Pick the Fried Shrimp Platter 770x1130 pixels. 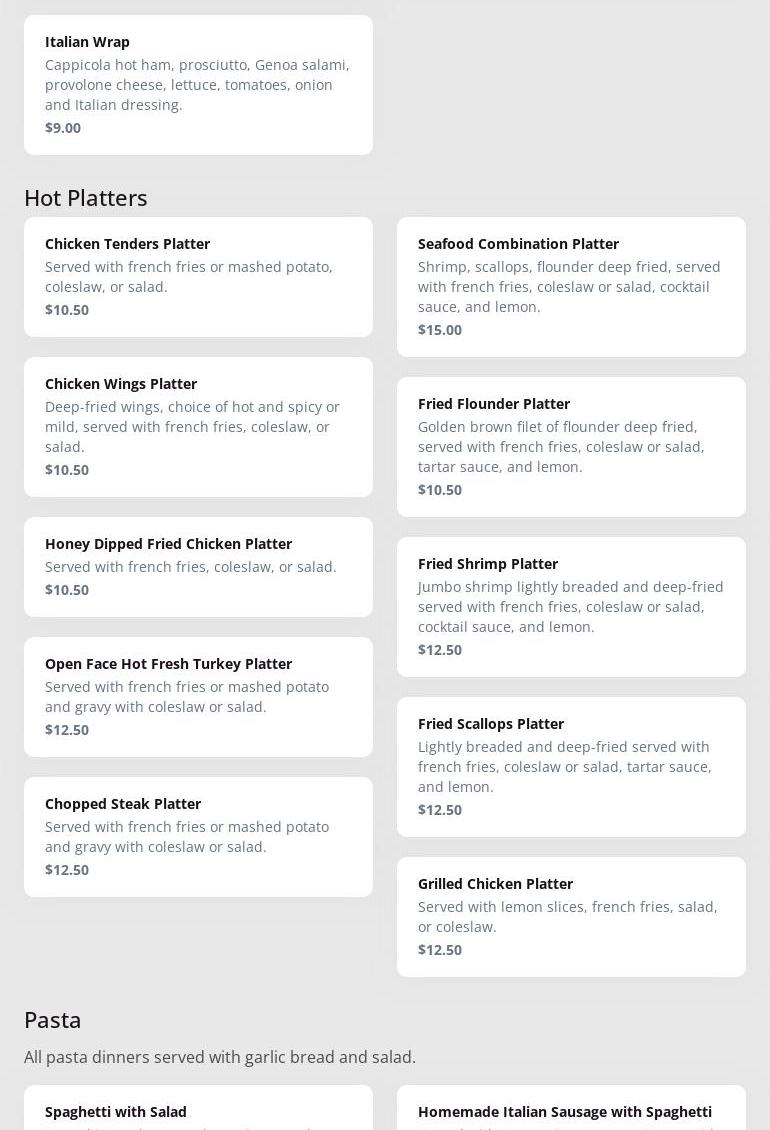[x=571, y=606]
